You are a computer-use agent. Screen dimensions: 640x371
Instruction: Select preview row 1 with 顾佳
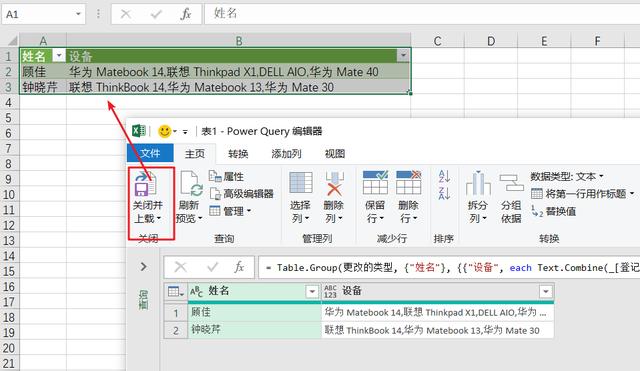click(176, 313)
